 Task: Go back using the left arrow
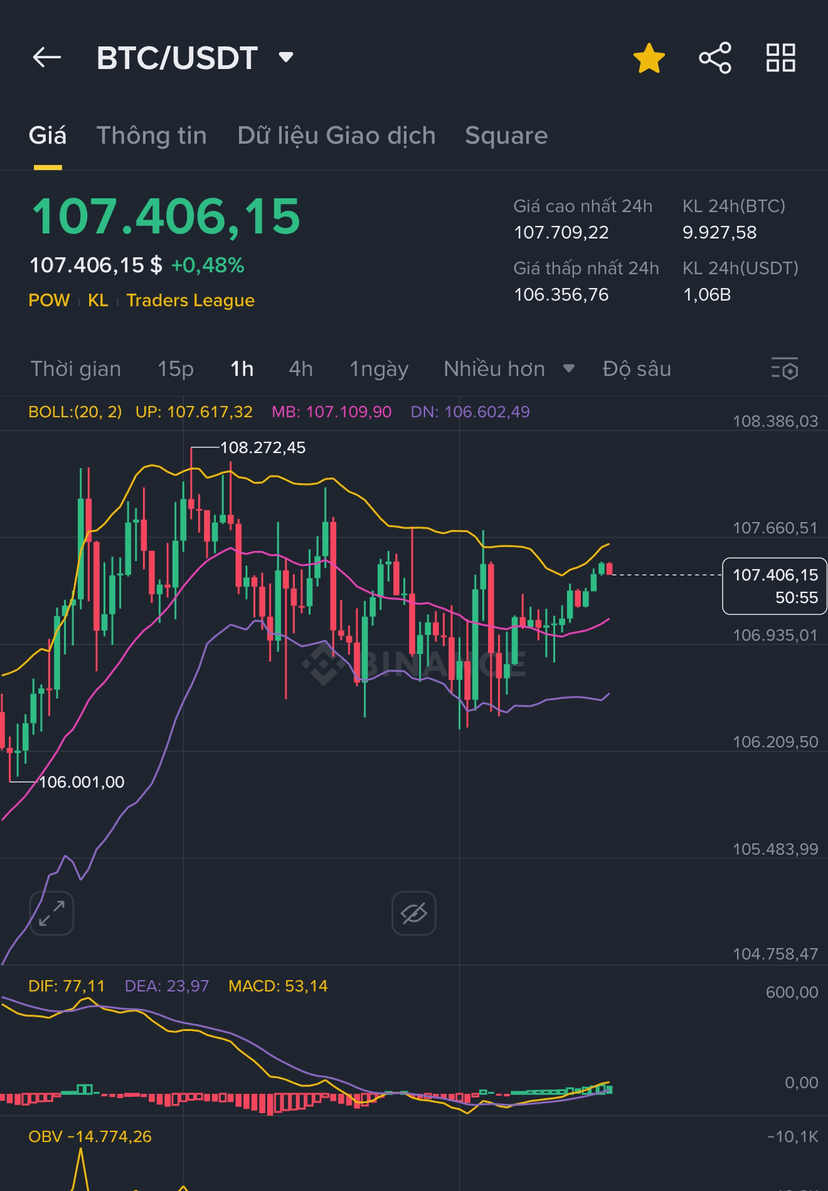click(x=47, y=57)
